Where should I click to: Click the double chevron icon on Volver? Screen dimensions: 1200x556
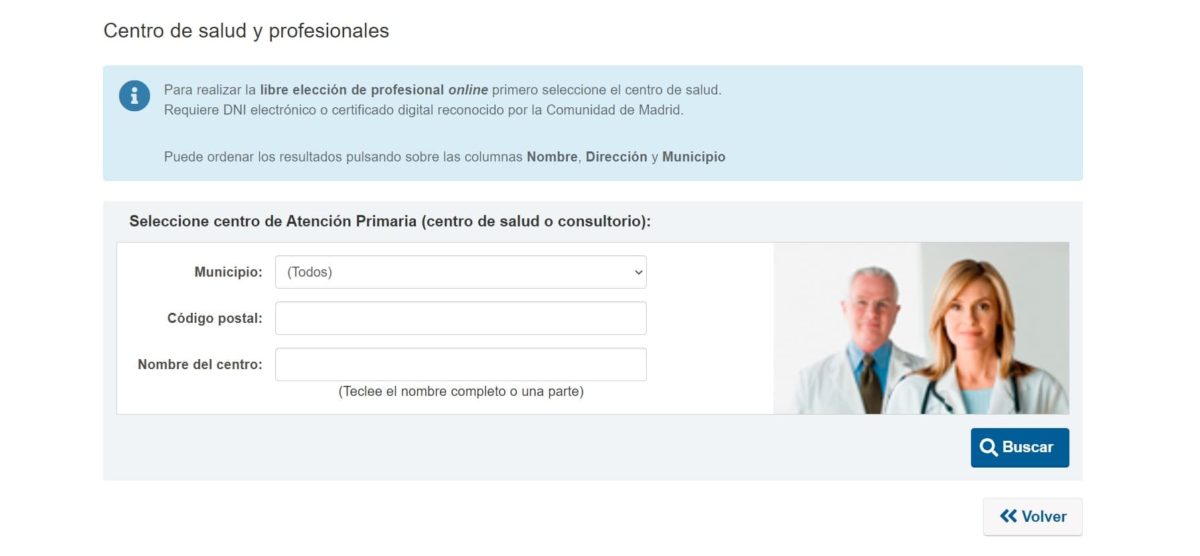coord(1008,517)
